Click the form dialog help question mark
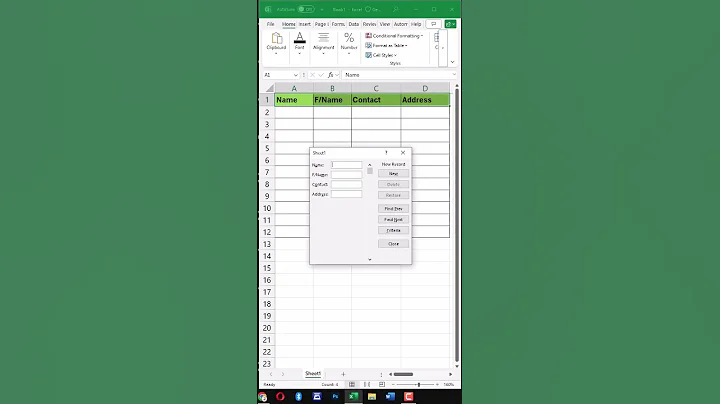720x404 pixels. tap(386, 152)
